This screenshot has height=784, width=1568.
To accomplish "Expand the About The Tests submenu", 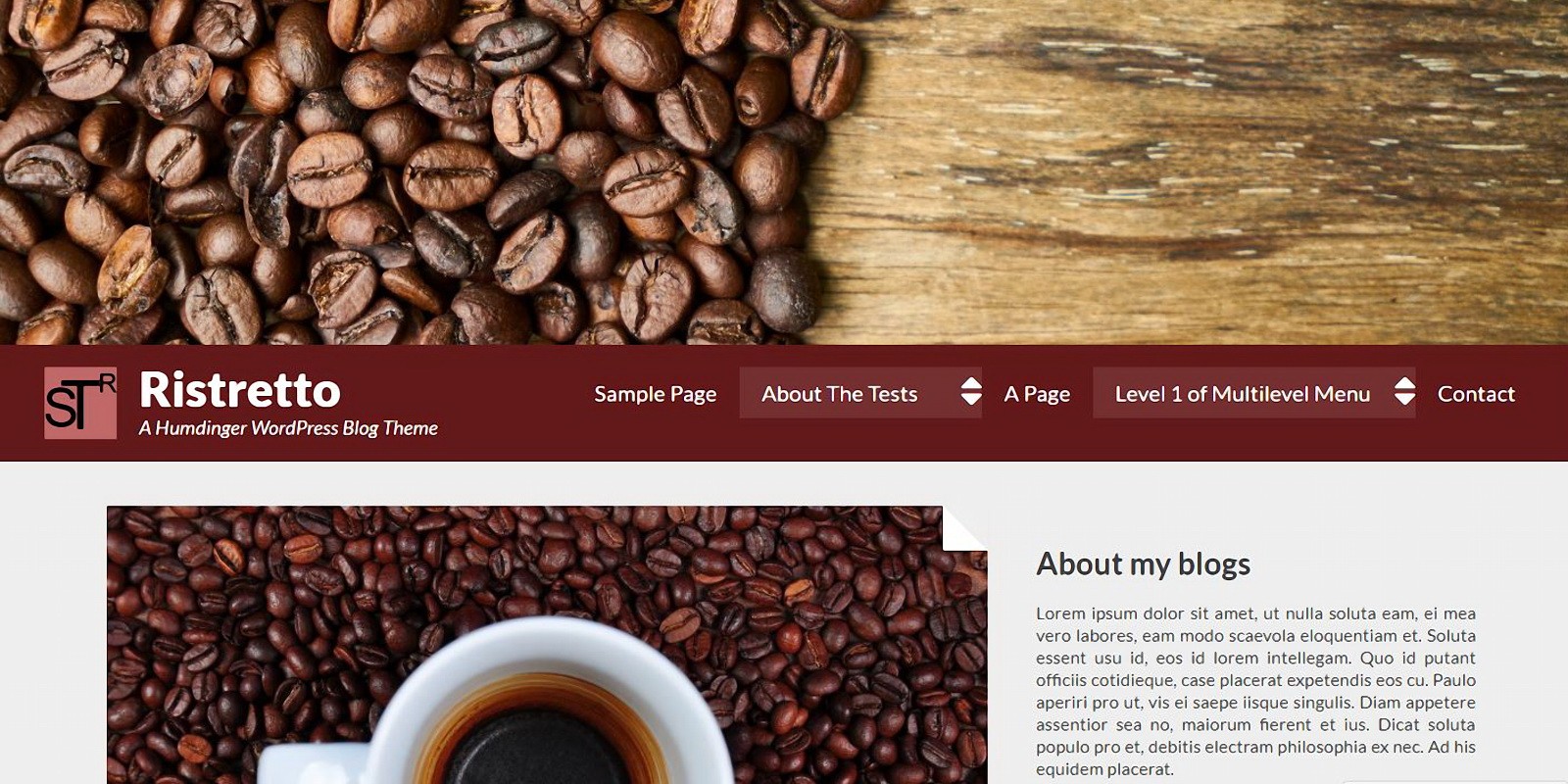I will [x=860, y=393].
